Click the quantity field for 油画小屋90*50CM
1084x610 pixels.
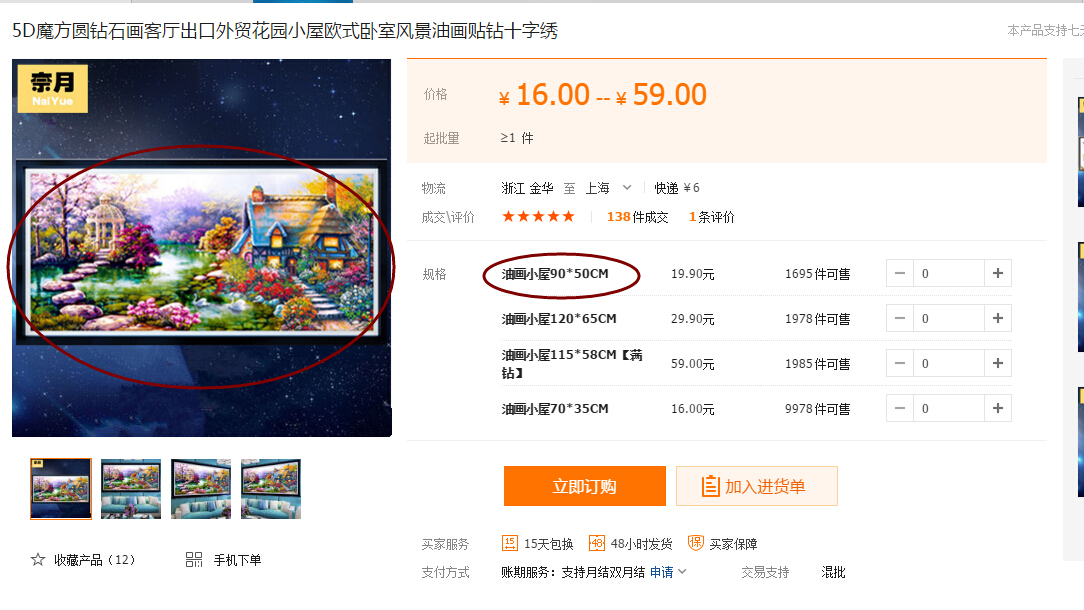[x=948, y=273]
